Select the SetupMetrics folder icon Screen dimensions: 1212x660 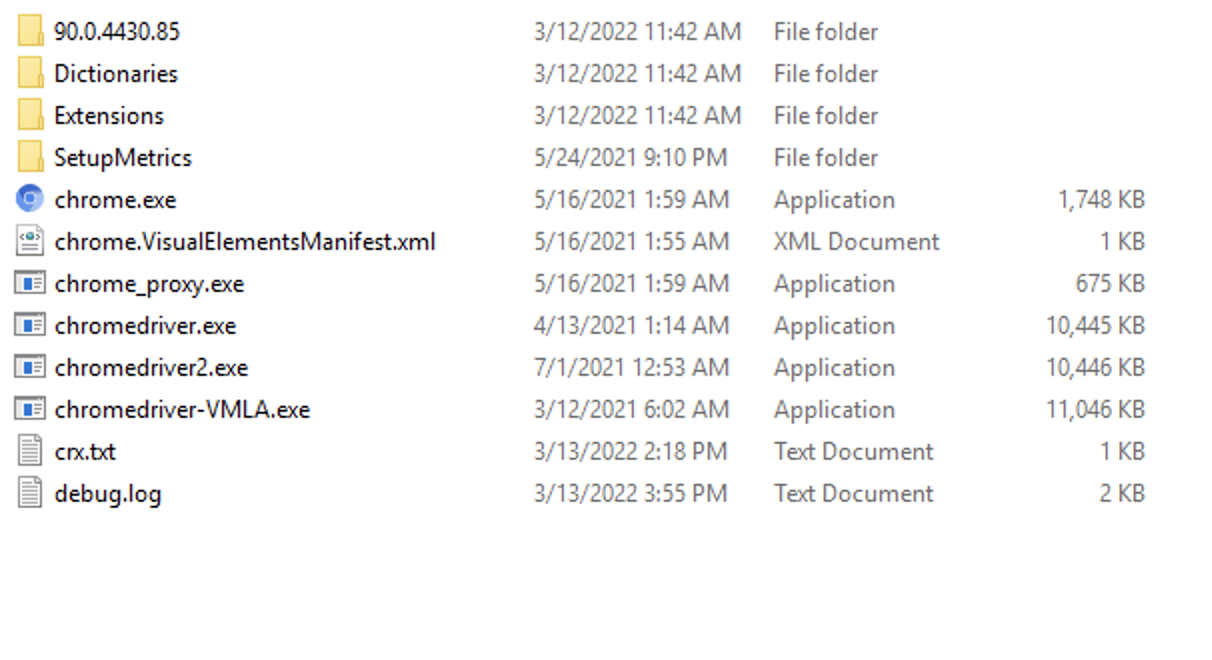click(30, 157)
